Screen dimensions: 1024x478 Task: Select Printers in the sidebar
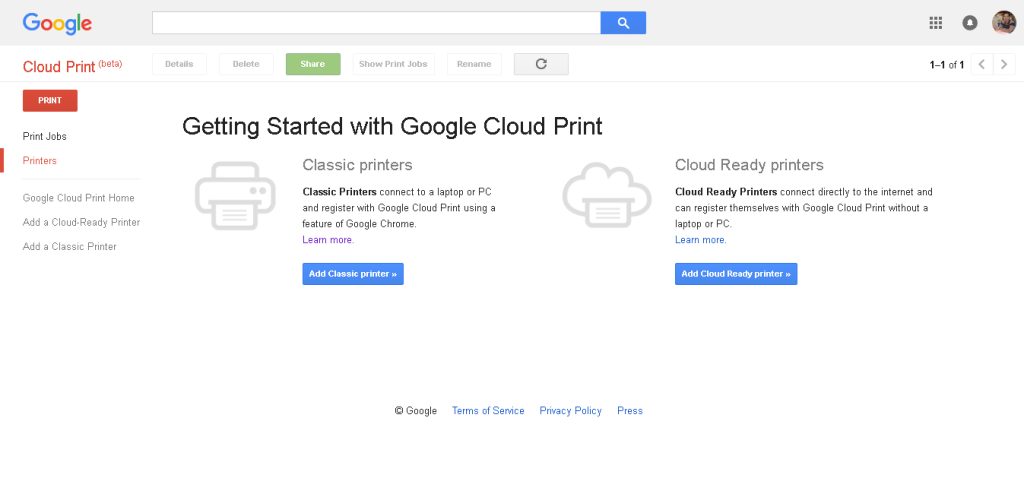[40, 161]
